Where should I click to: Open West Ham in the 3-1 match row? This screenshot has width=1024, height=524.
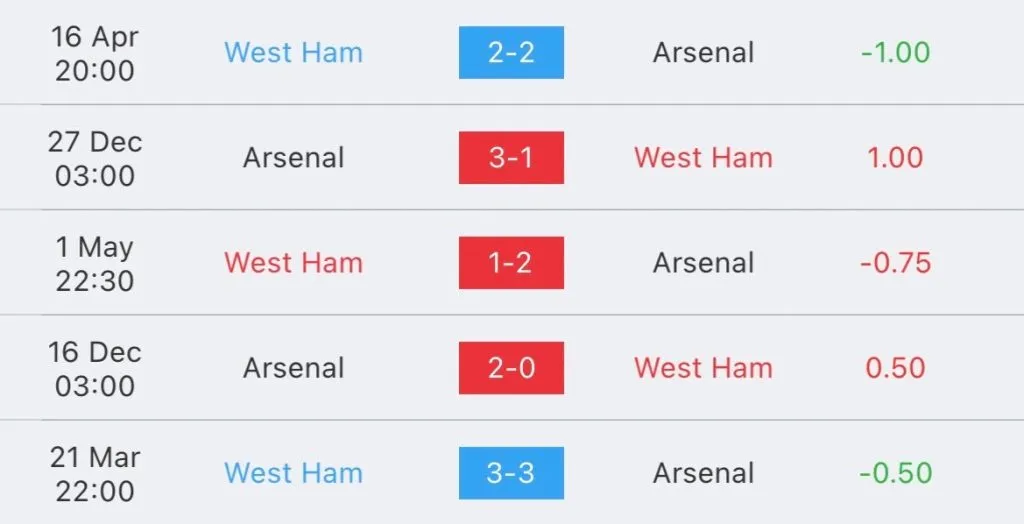coord(703,158)
